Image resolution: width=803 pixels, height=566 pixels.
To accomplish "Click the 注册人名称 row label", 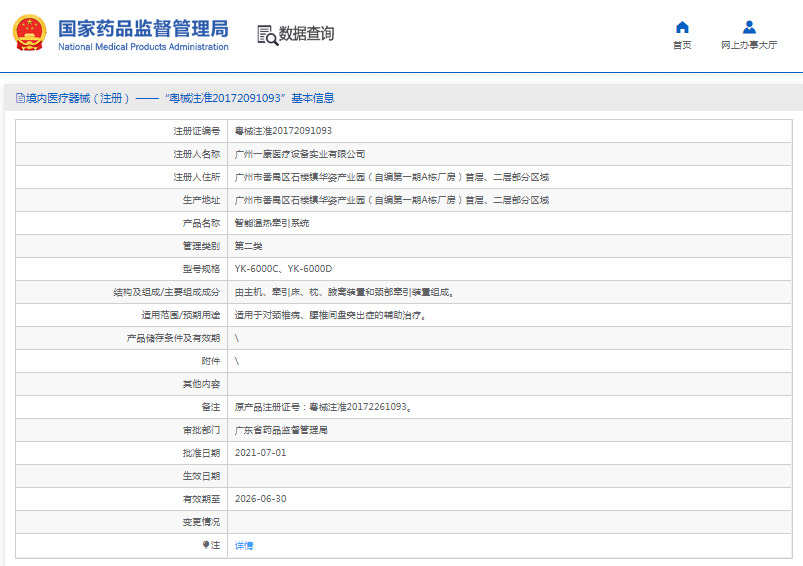I will tap(197, 154).
